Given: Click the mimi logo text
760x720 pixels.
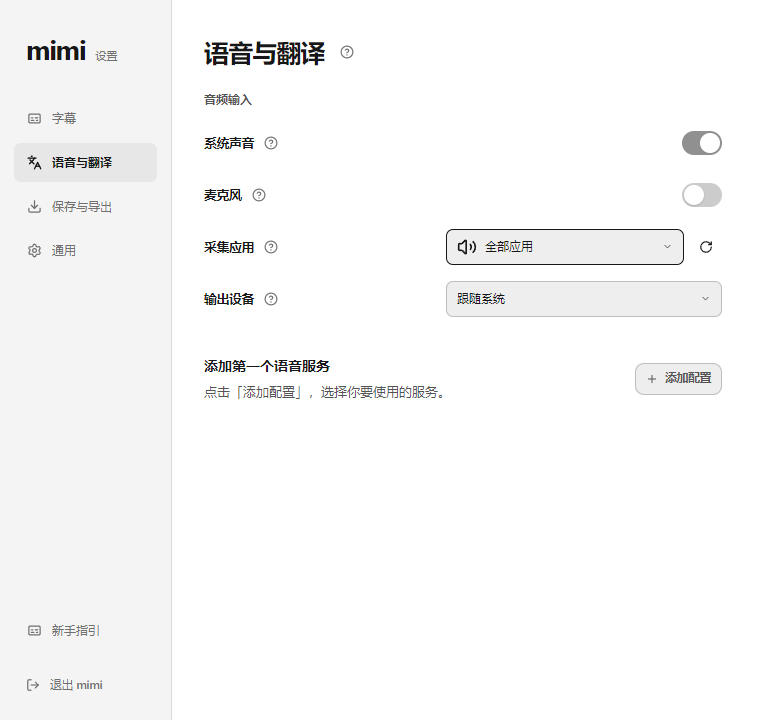Looking at the screenshot, I should (56, 51).
